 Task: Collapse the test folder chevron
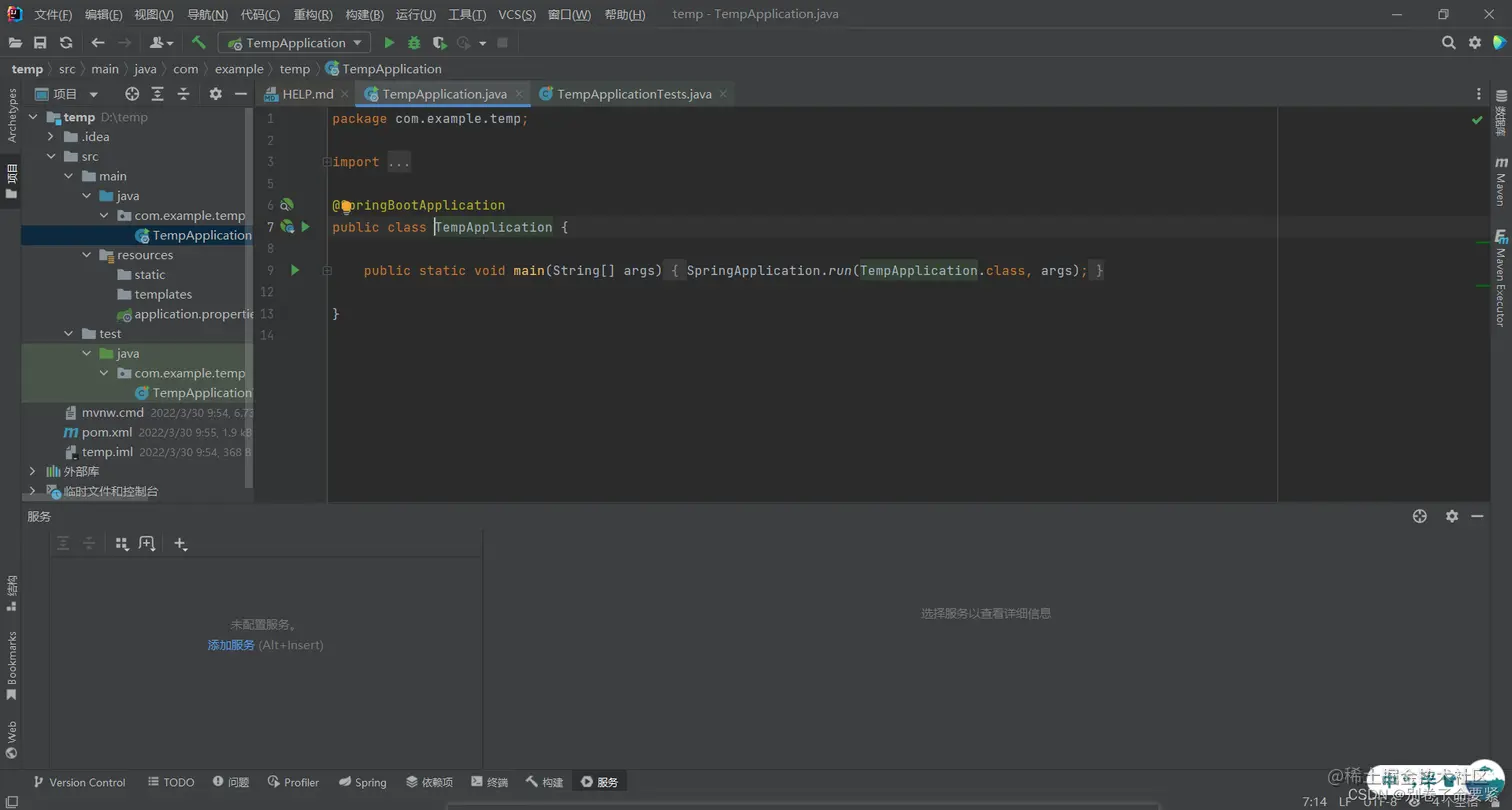(68, 334)
